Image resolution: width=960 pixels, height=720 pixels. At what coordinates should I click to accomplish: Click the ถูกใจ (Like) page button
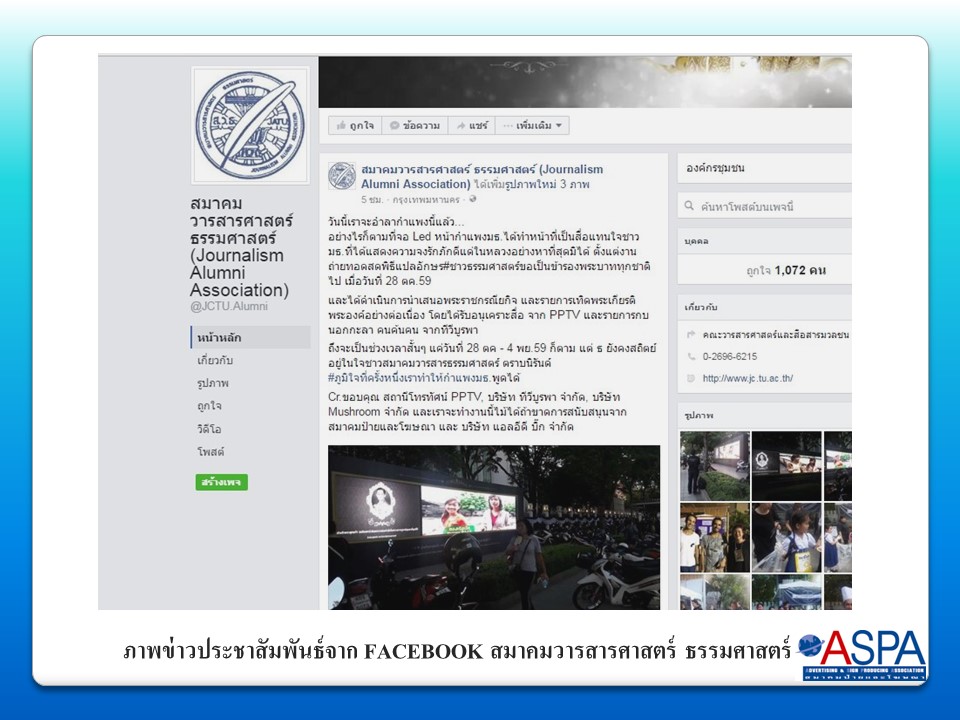[355, 126]
